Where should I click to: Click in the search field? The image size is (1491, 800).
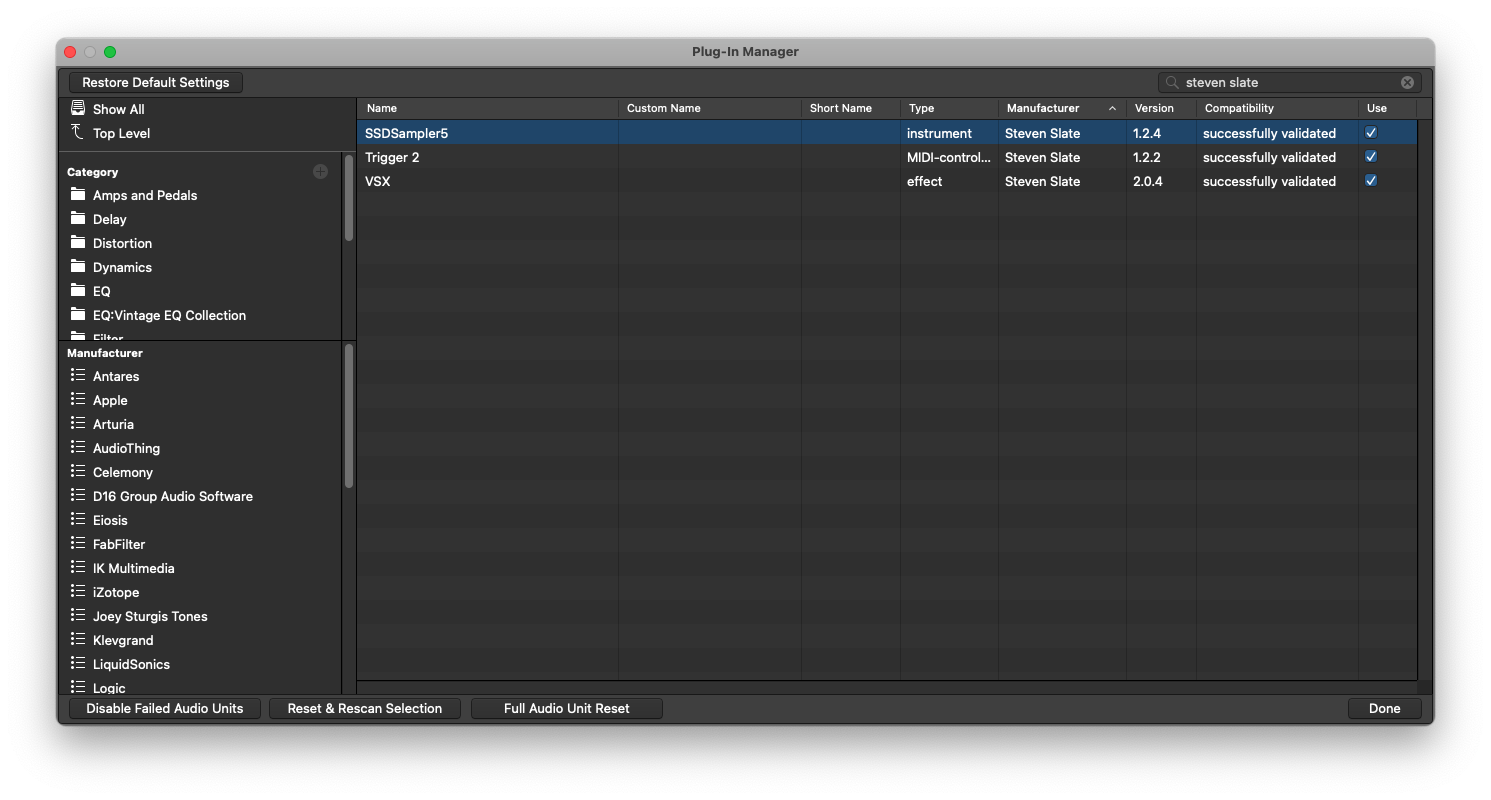tap(1290, 82)
